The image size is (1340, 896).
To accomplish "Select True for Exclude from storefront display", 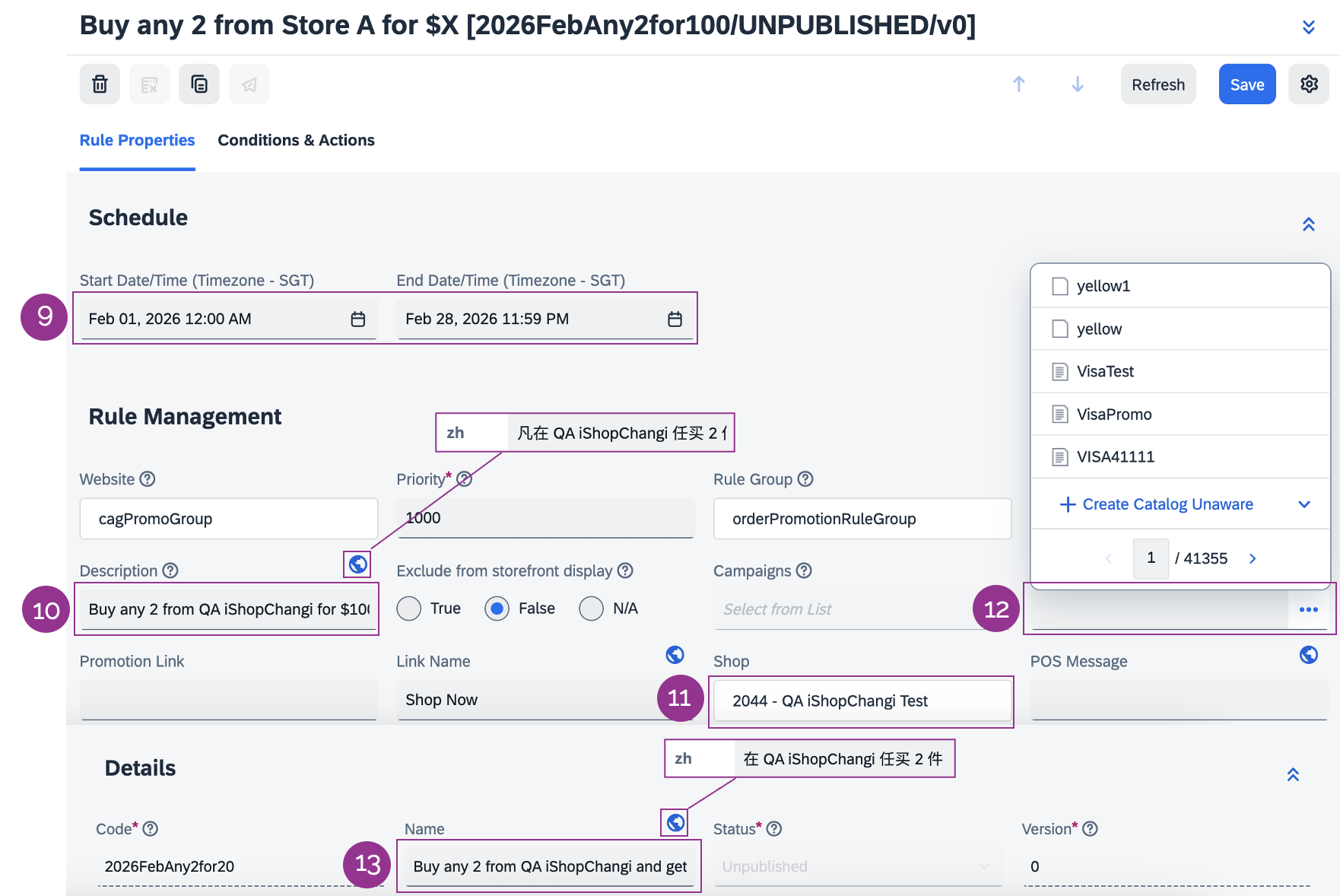I will [409, 608].
